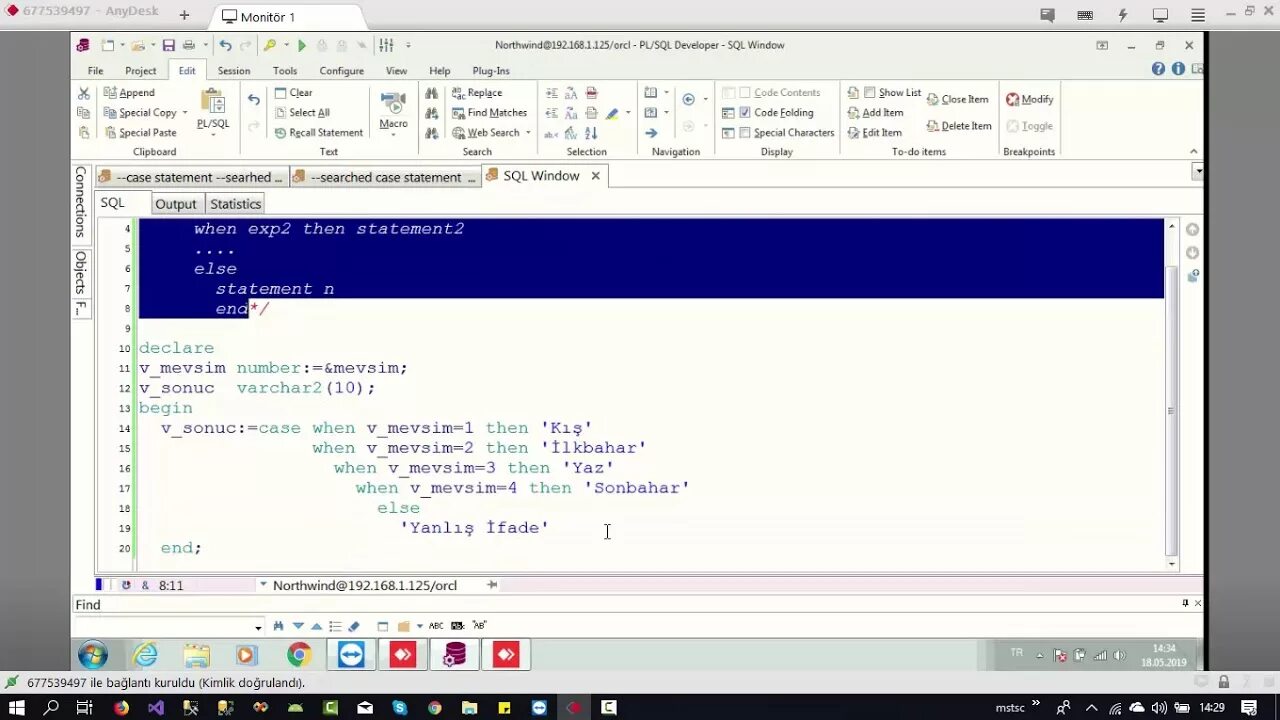Click the Recall Statement button
This screenshot has width=1280, height=720.
coord(318,133)
